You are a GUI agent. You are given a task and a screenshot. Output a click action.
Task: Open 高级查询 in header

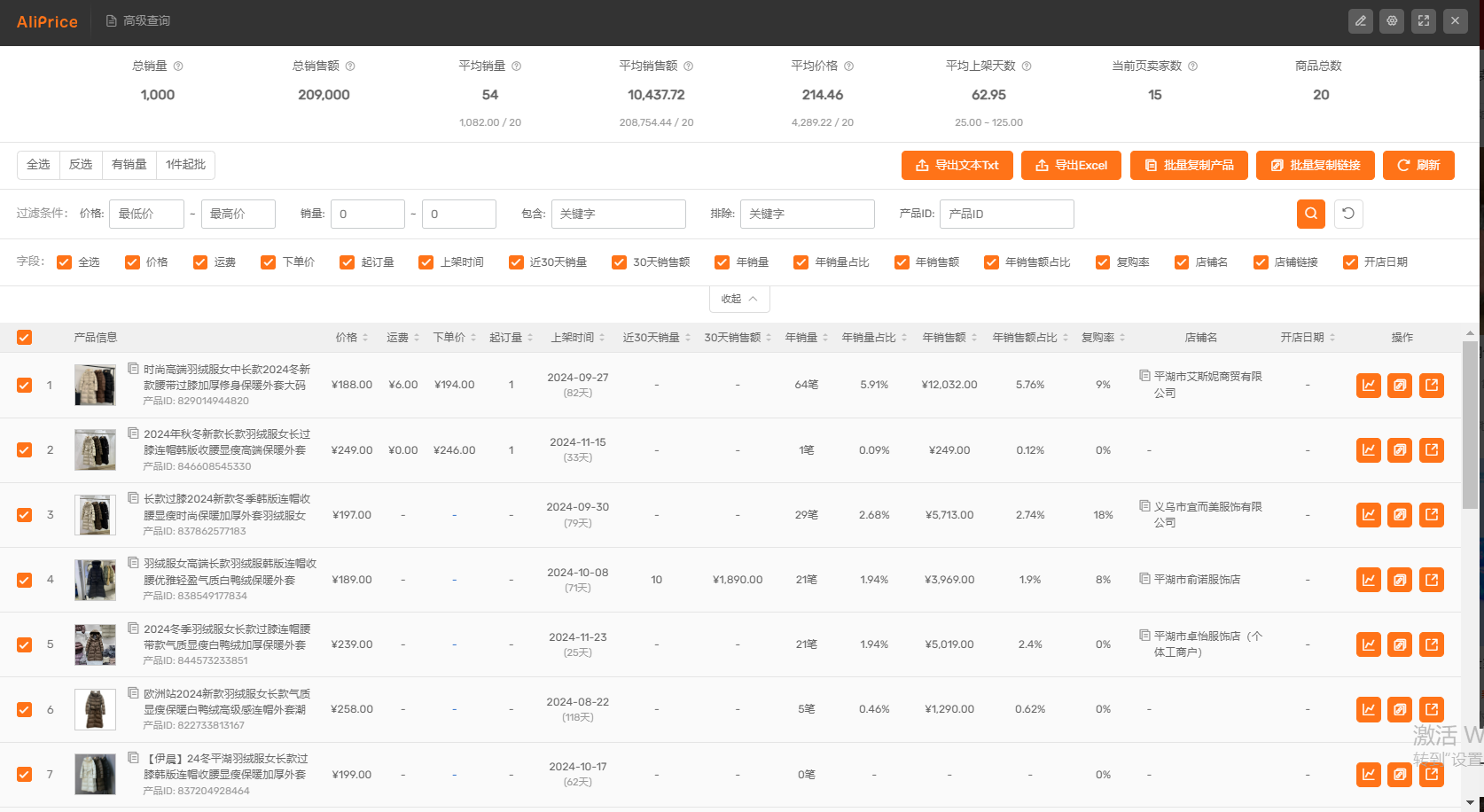(138, 20)
